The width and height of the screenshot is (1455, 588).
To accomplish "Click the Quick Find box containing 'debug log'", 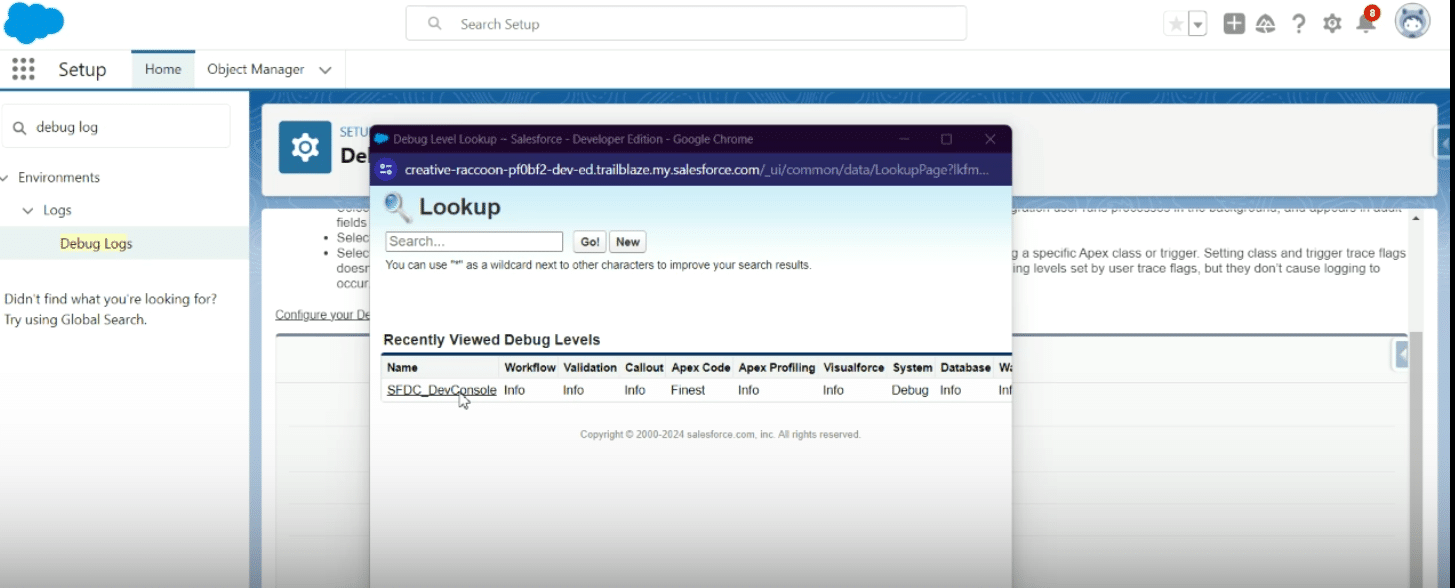I will [x=116, y=127].
